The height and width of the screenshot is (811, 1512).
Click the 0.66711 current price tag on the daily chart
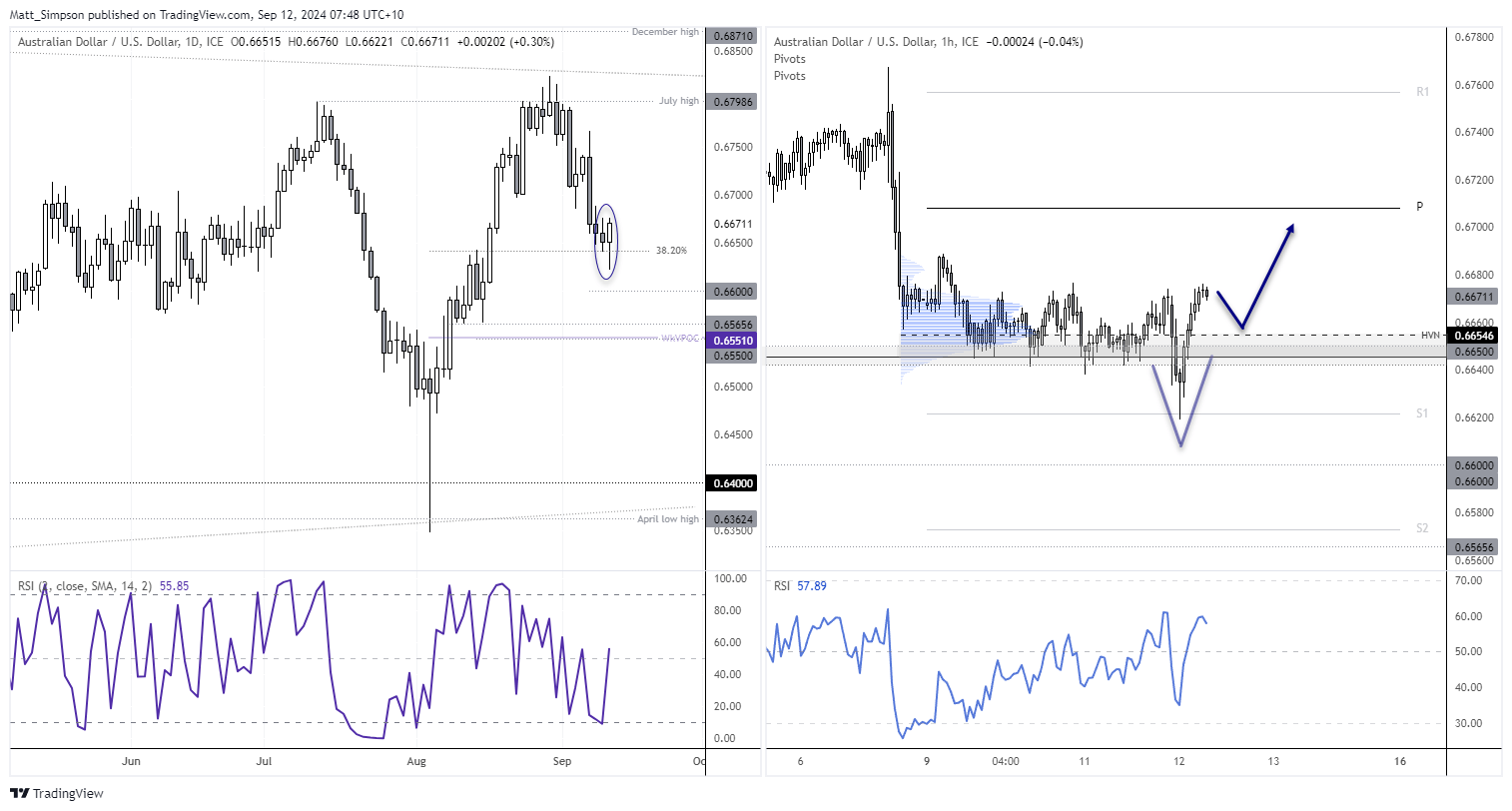(x=733, y=224)
